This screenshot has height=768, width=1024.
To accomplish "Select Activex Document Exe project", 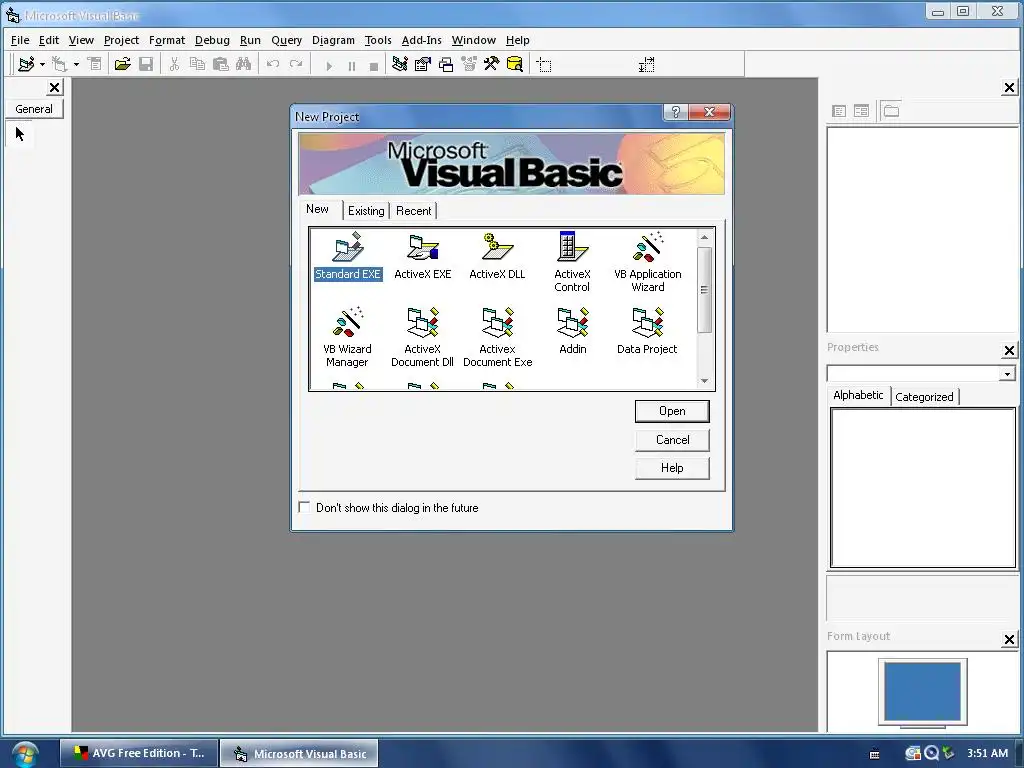I will pyautogui.click(x=497, y=337).
